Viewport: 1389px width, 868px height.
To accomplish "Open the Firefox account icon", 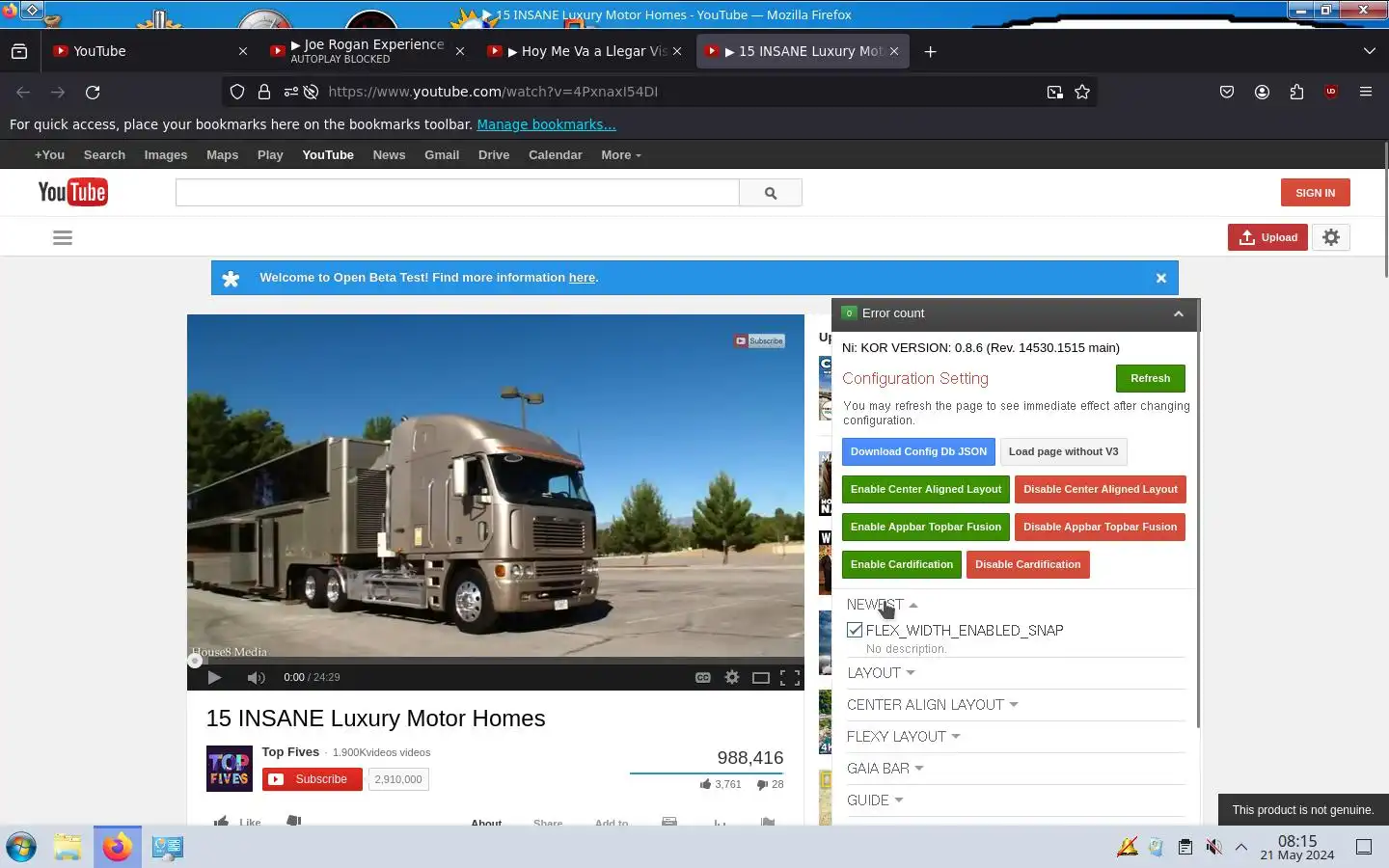I will [1262, 92].
